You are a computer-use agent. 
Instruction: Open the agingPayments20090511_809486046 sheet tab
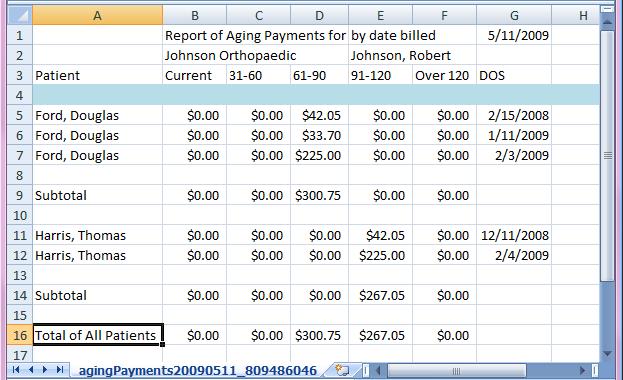pyautogui.click(x=197, y=370)
